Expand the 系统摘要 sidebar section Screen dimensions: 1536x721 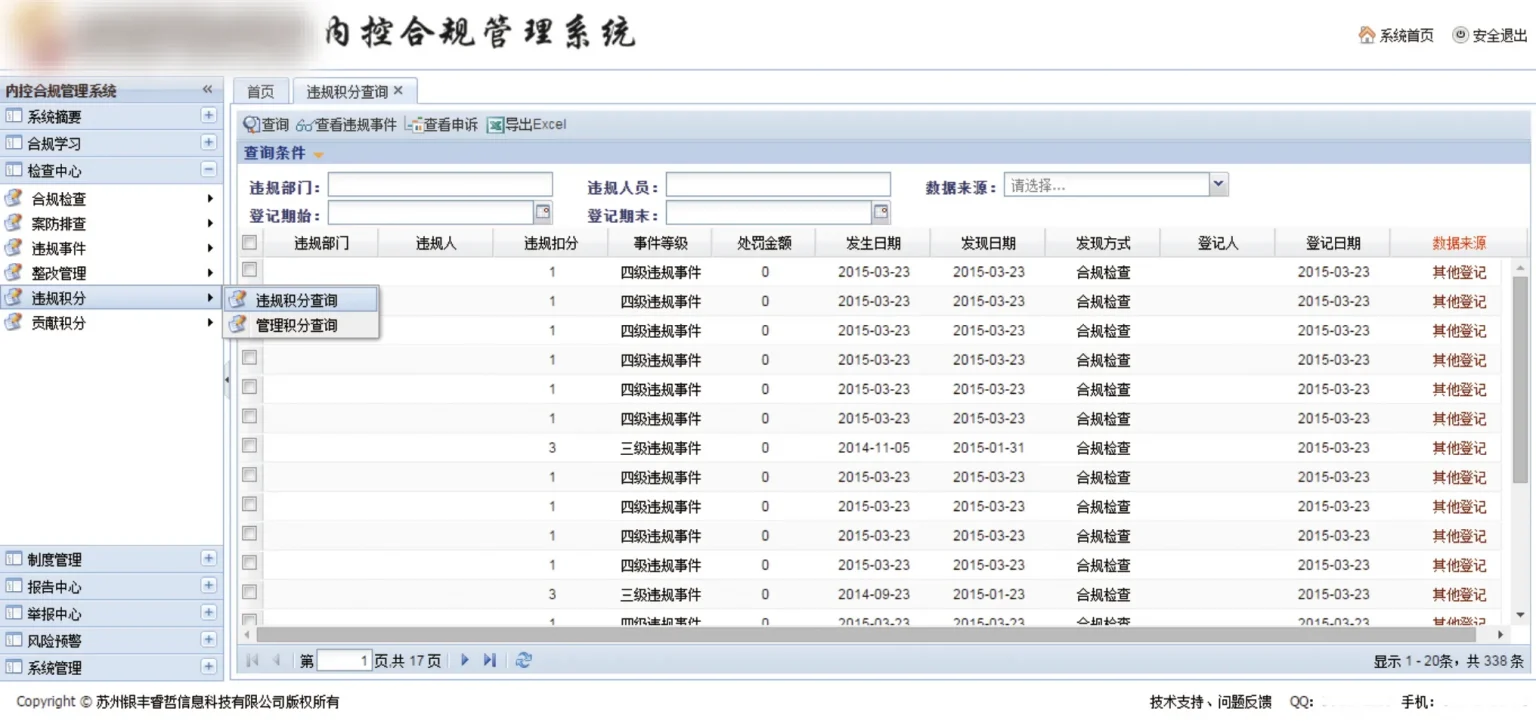208,116
